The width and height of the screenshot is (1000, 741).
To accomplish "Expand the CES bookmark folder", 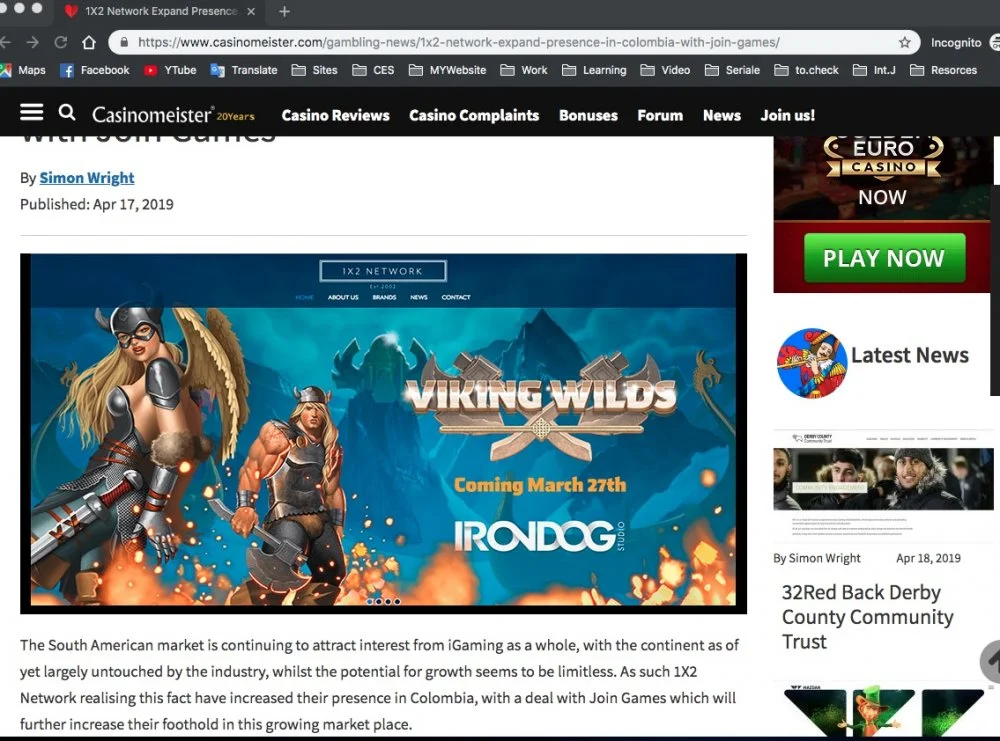I will (x=374, y=70).
